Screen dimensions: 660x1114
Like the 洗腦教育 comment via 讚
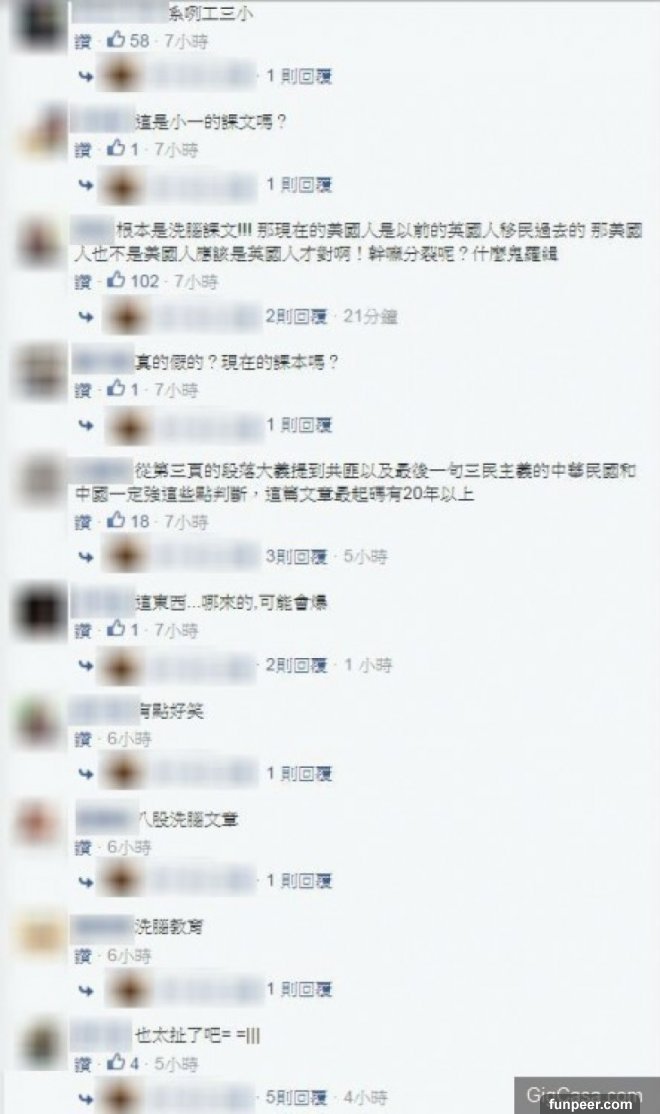pyautogui.click(x=83, y=956)
